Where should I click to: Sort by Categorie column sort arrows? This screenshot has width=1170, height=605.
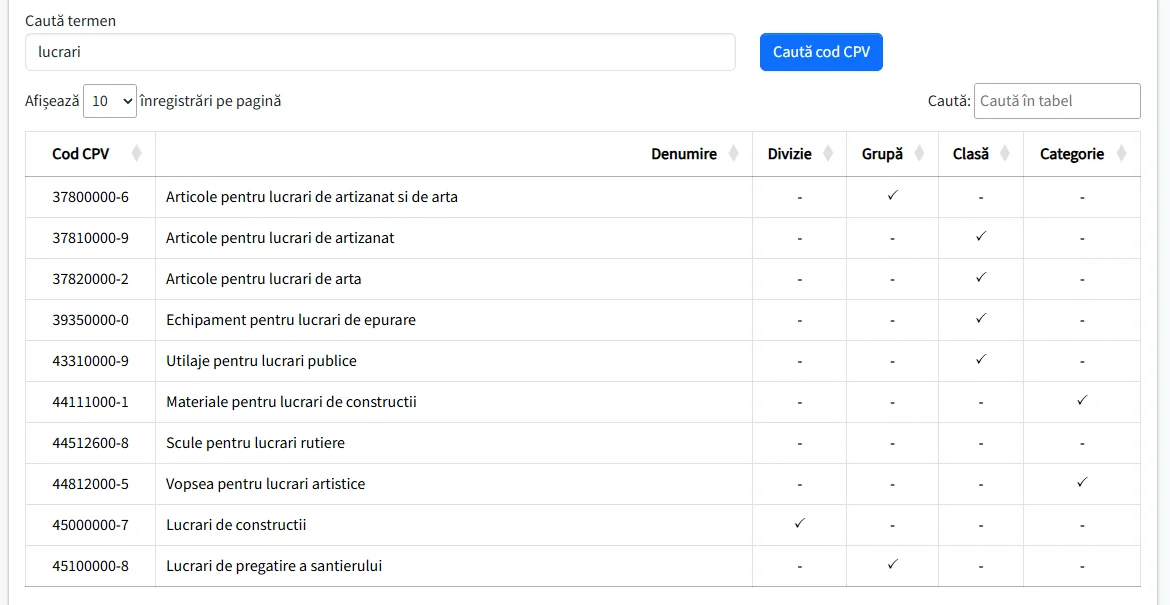[x=1121, y=154]
